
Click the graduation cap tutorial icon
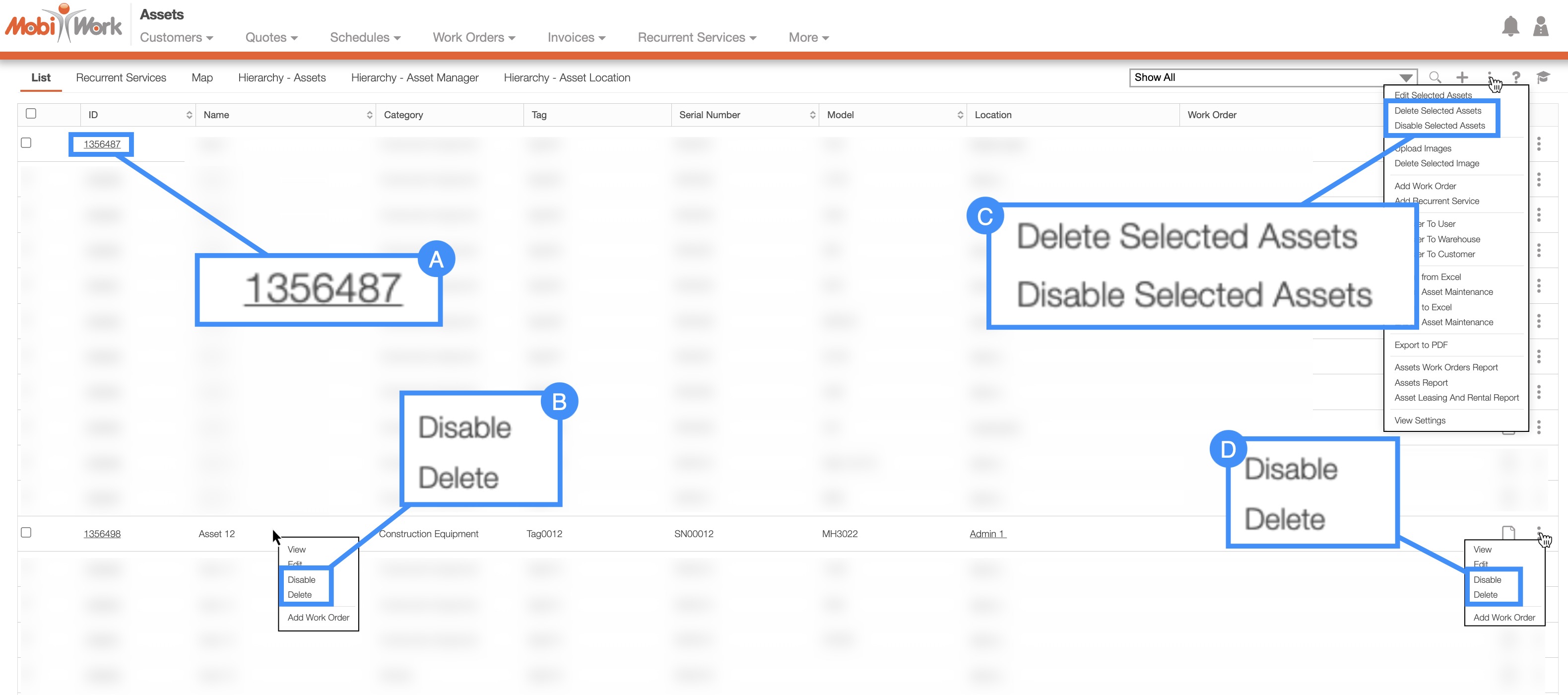pos(1542,77)
